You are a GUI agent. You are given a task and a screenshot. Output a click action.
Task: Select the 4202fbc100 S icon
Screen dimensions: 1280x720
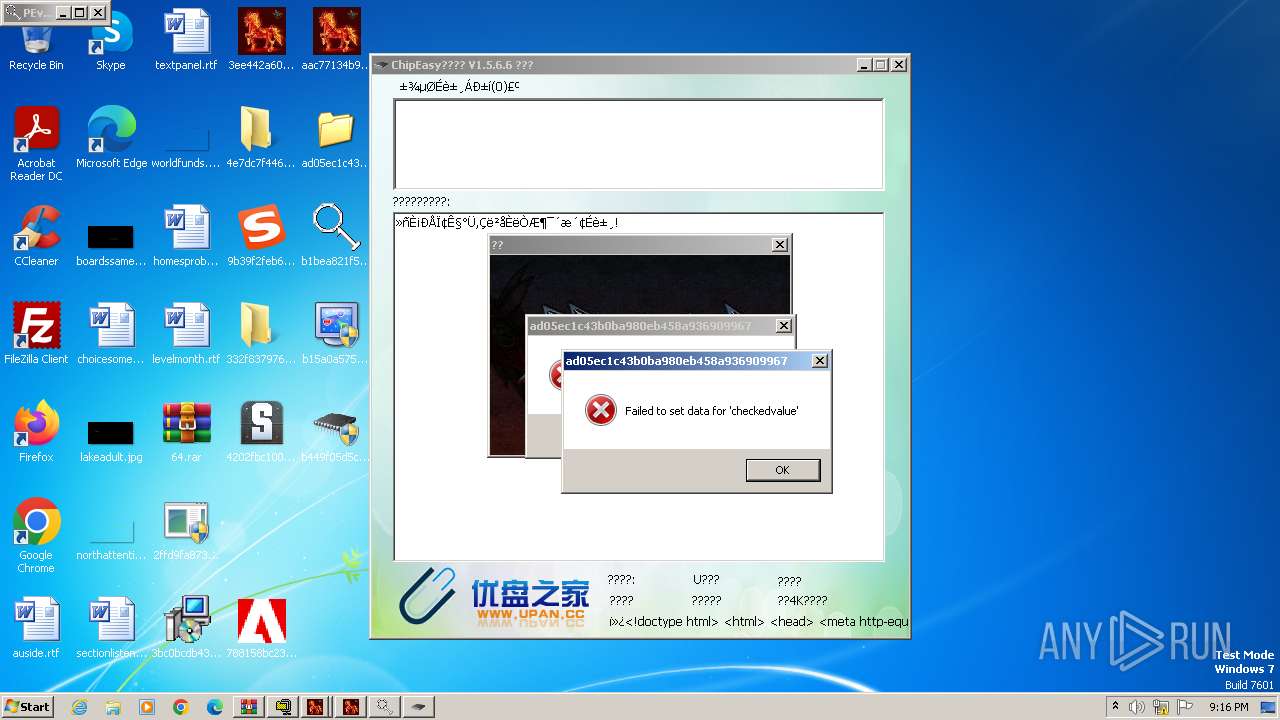[x=261, y=432]
